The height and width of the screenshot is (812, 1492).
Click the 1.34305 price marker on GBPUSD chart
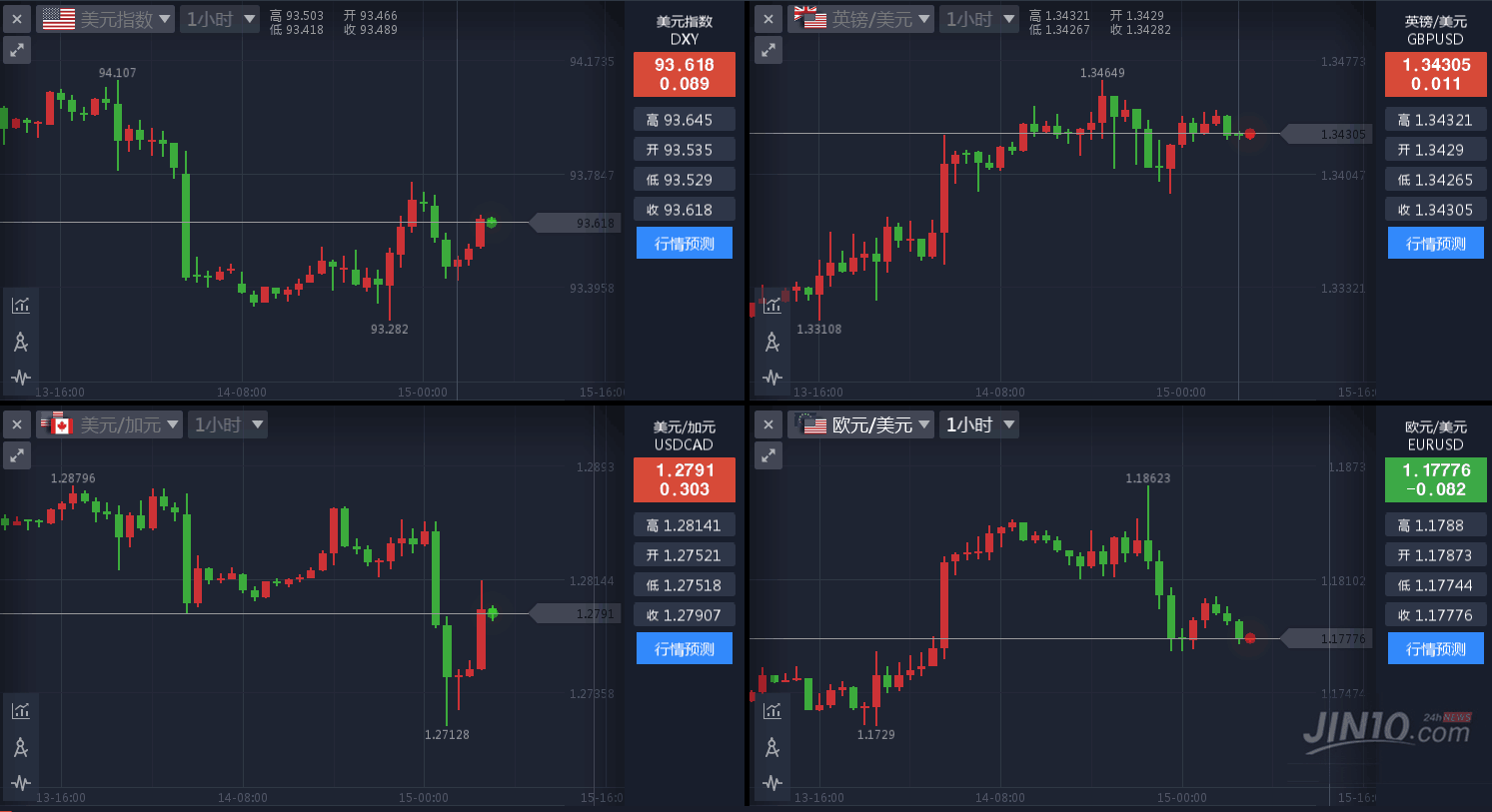pyautogui.click(x=1326, y=134)
